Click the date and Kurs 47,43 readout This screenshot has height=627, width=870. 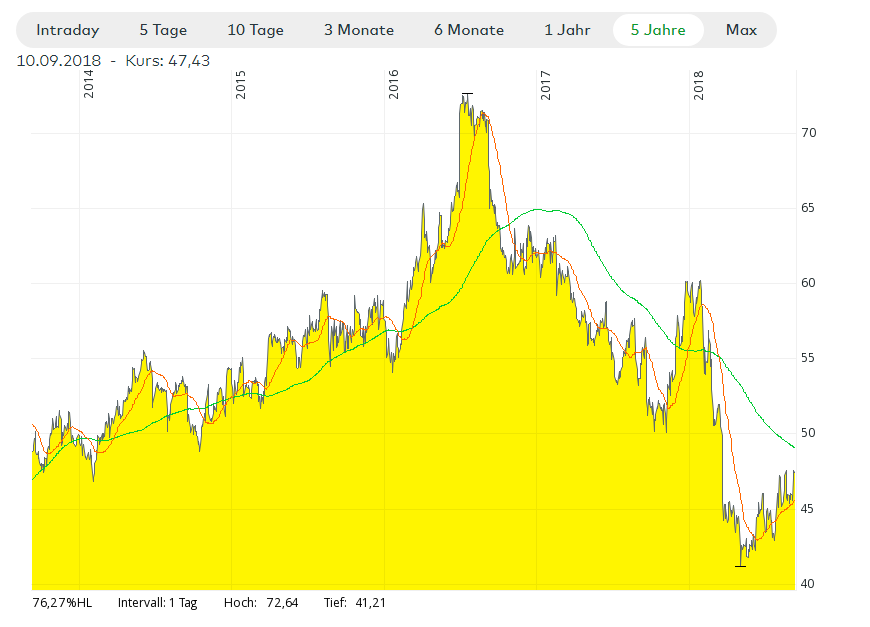tap(113, 60)
